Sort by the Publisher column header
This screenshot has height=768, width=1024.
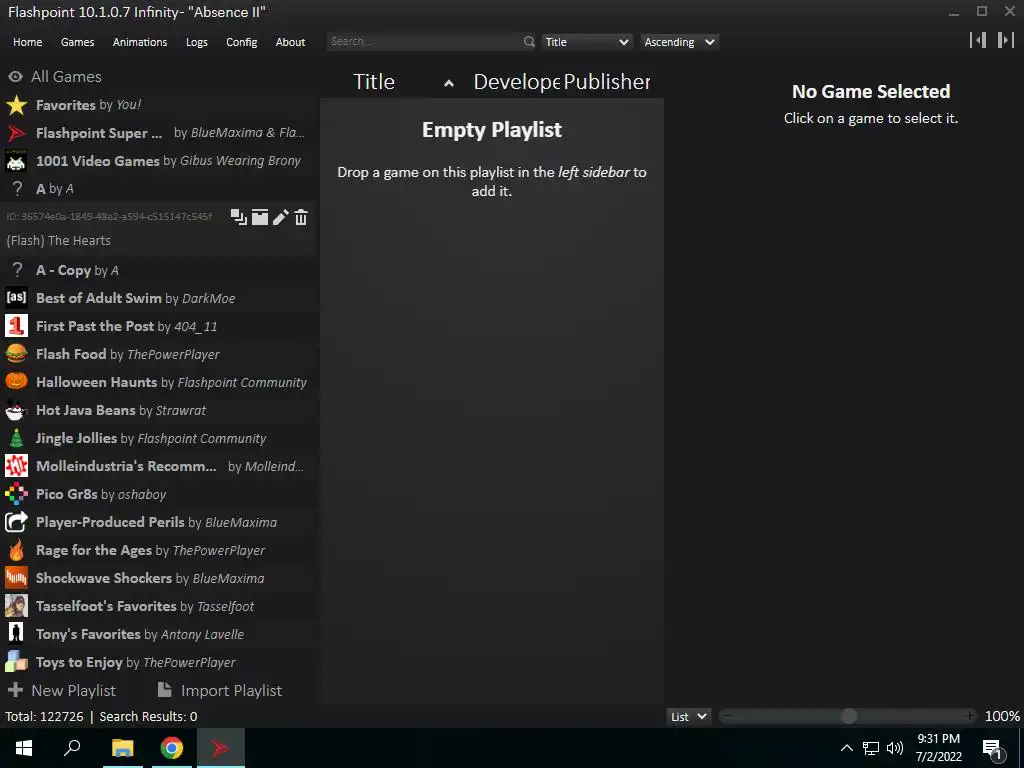pos(607,82)
